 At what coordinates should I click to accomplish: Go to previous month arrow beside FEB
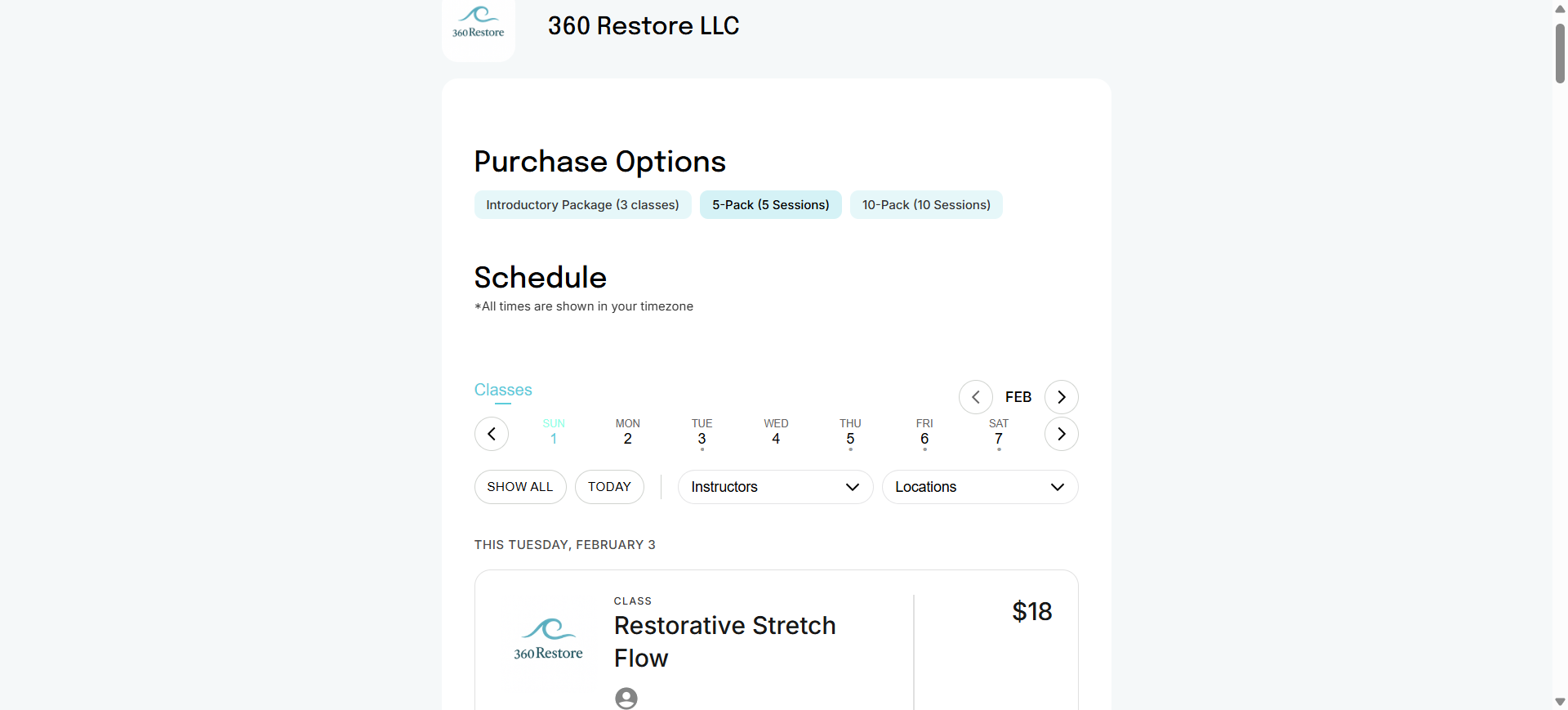pos(975,397)
